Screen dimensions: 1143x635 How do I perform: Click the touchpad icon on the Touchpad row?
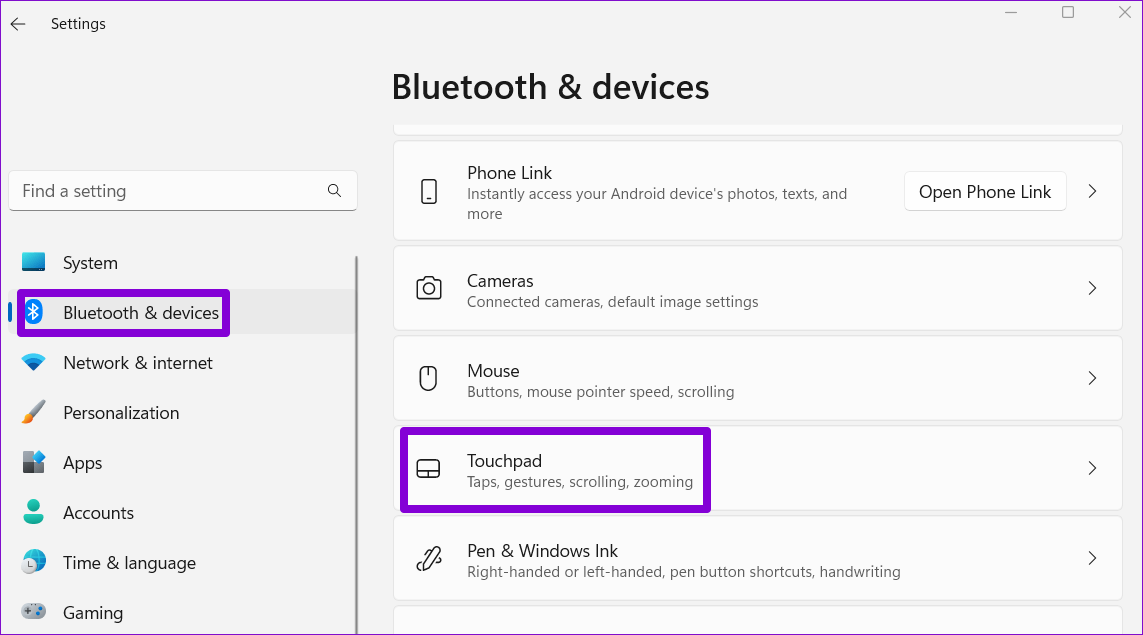(429, 468)
